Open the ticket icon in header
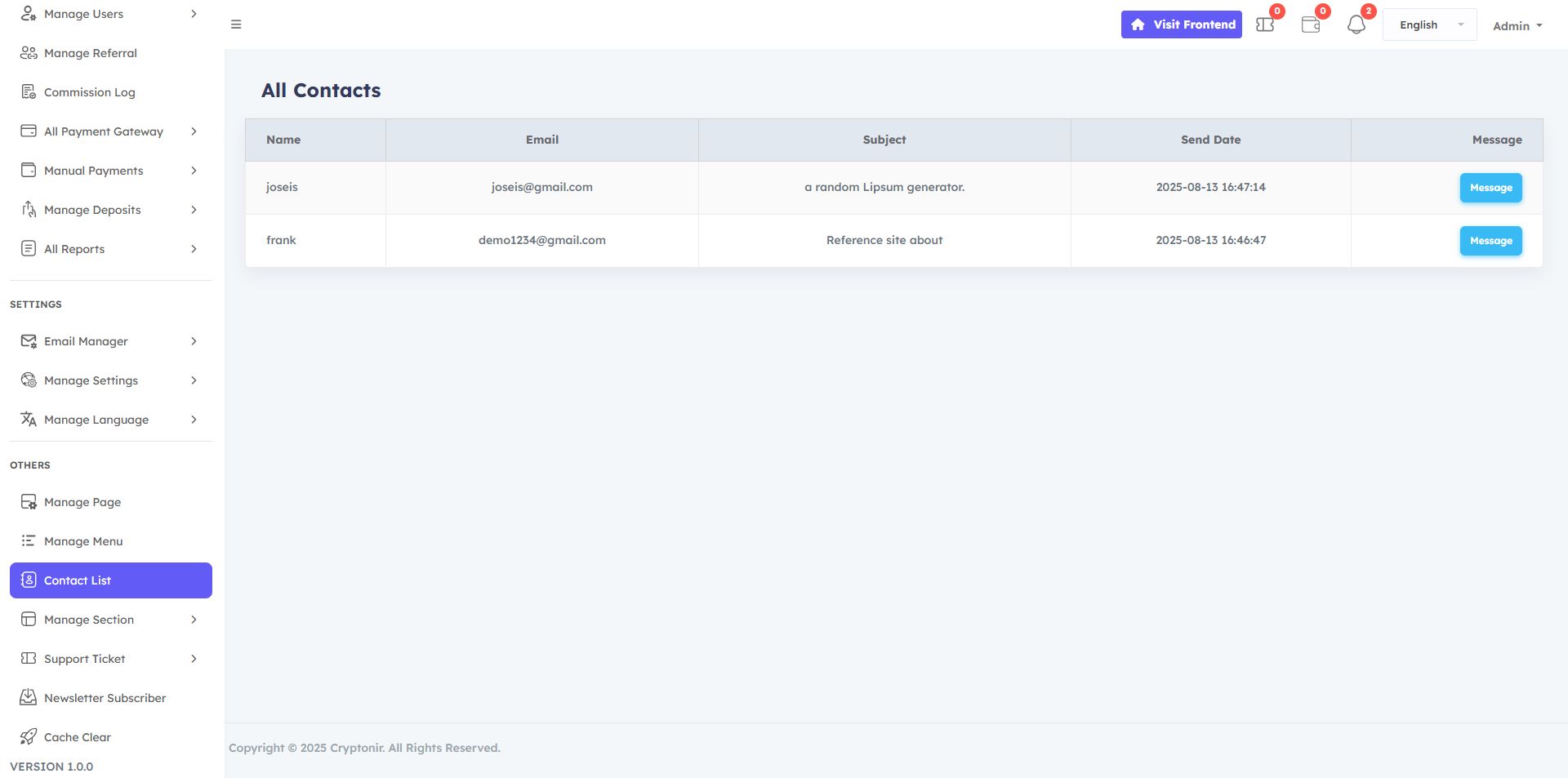 pyautogui.click(x=1264, y=24)
